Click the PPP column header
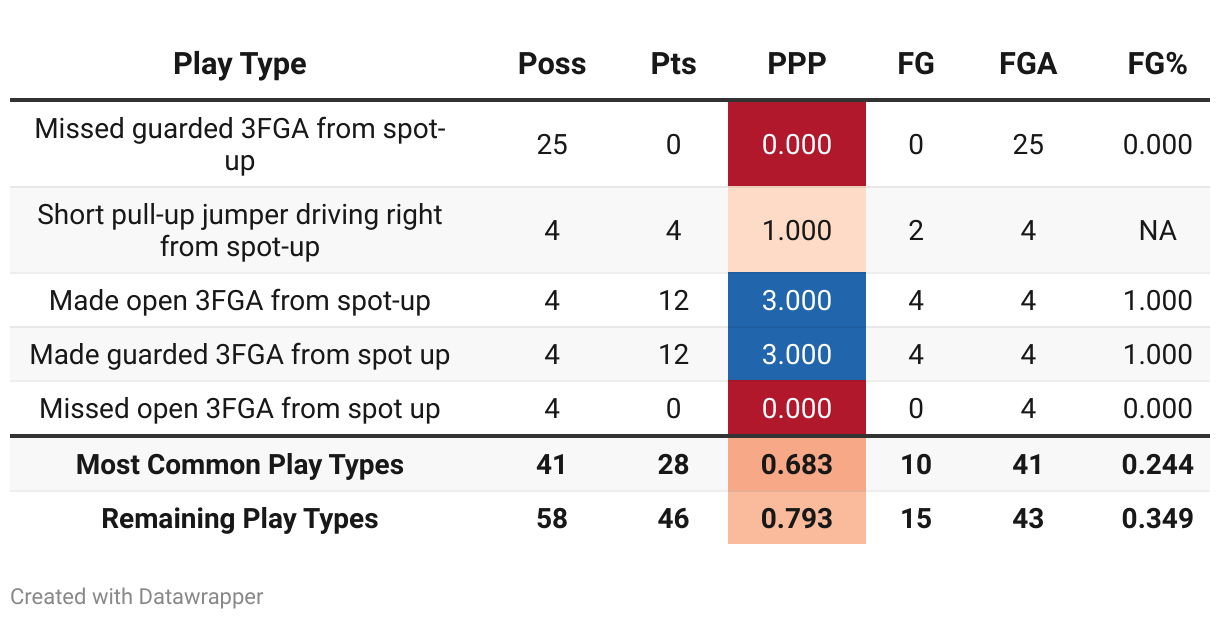This screenshot has height=620, width=1220. coord(797,64)
